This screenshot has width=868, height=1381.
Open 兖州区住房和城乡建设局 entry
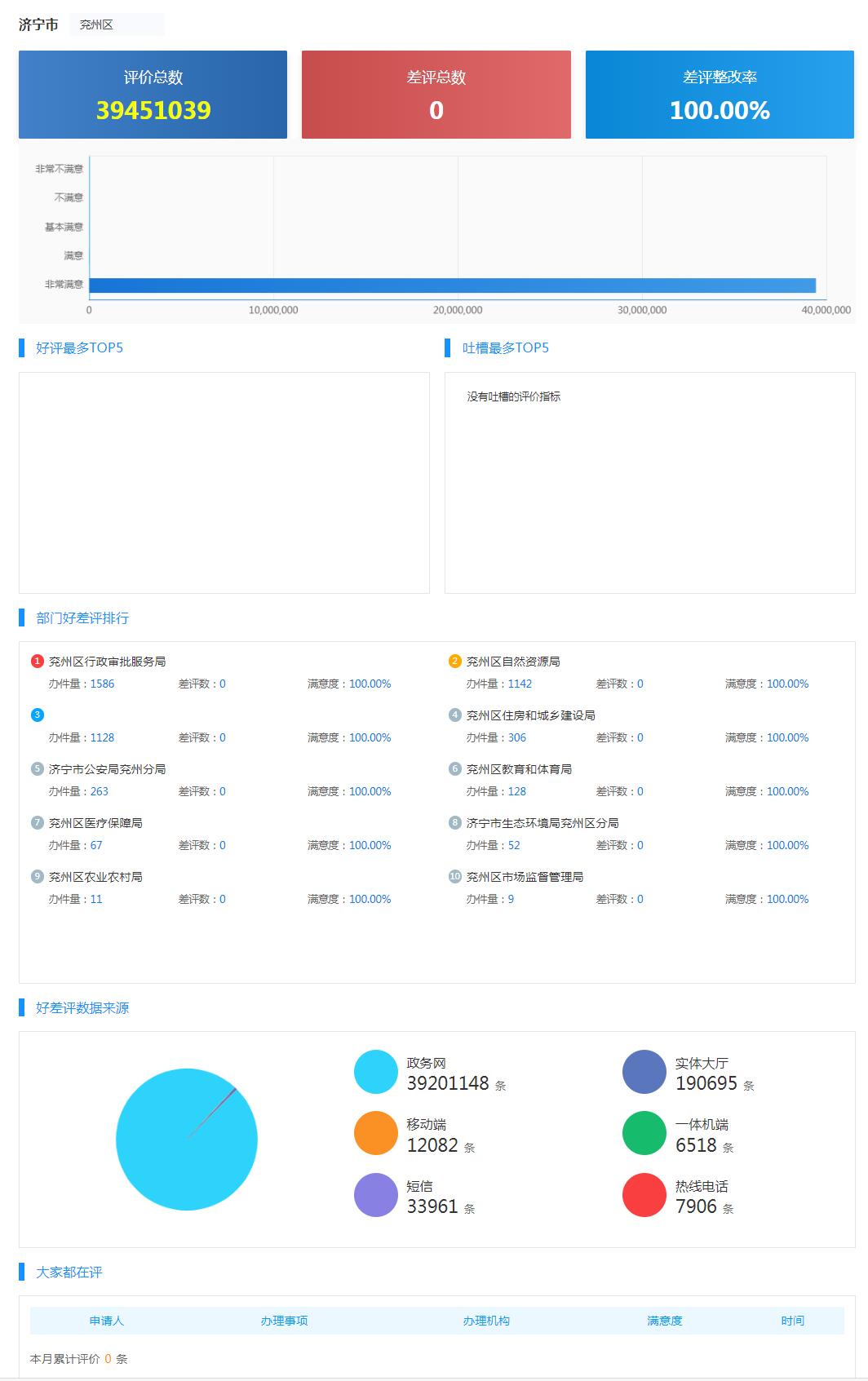pyautogui.click(x=530, y=715)
